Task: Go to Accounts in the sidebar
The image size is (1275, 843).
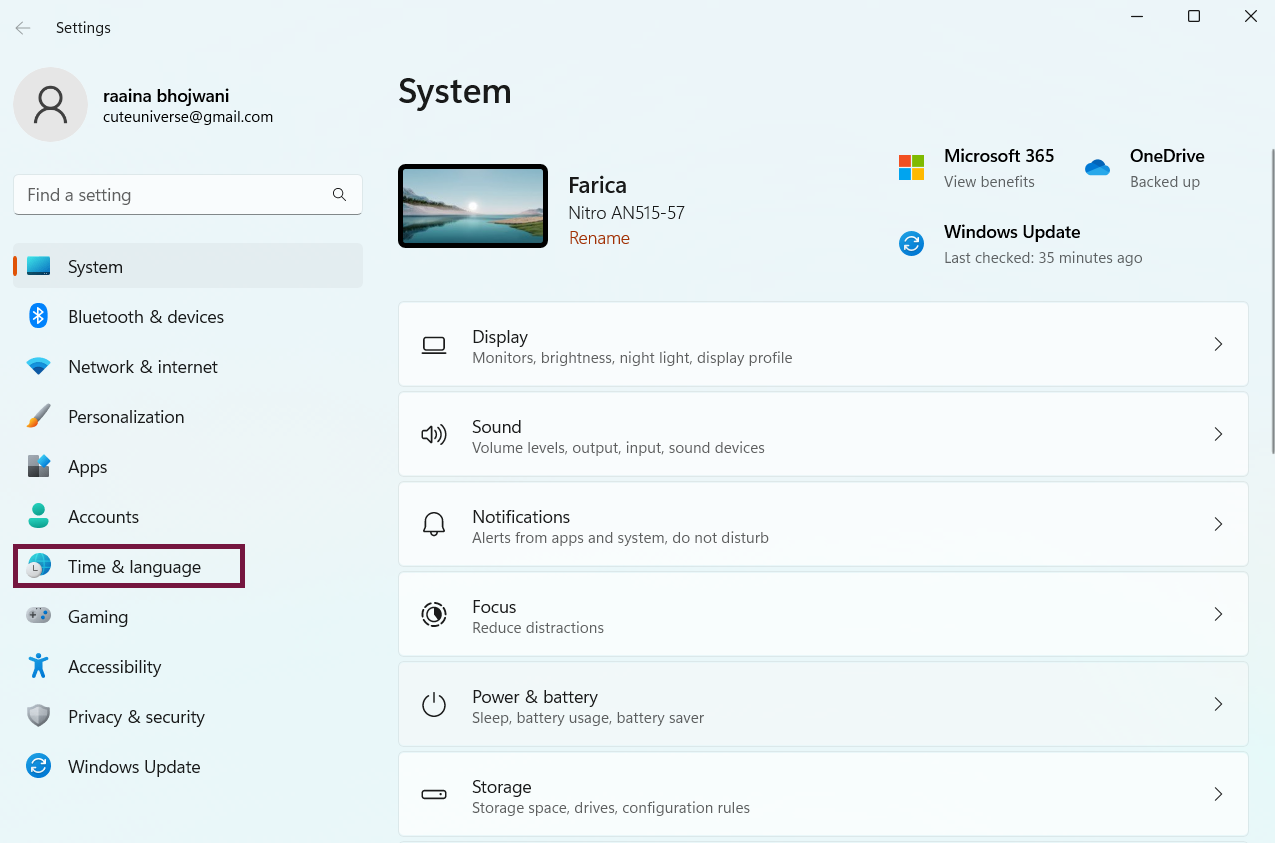Action: 103,517
